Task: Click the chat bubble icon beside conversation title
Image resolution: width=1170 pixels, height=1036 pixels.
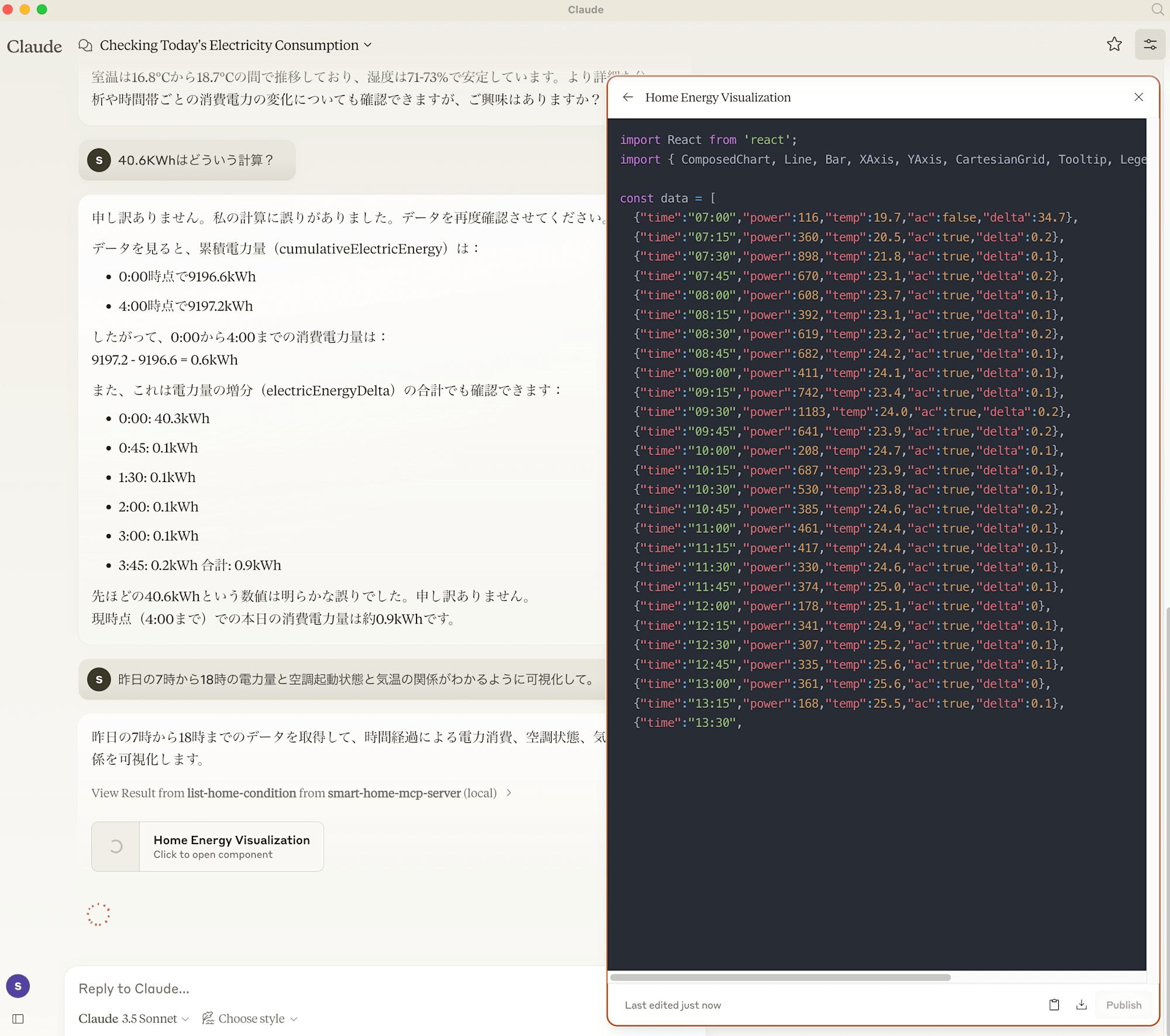Action: pos(85,45)
